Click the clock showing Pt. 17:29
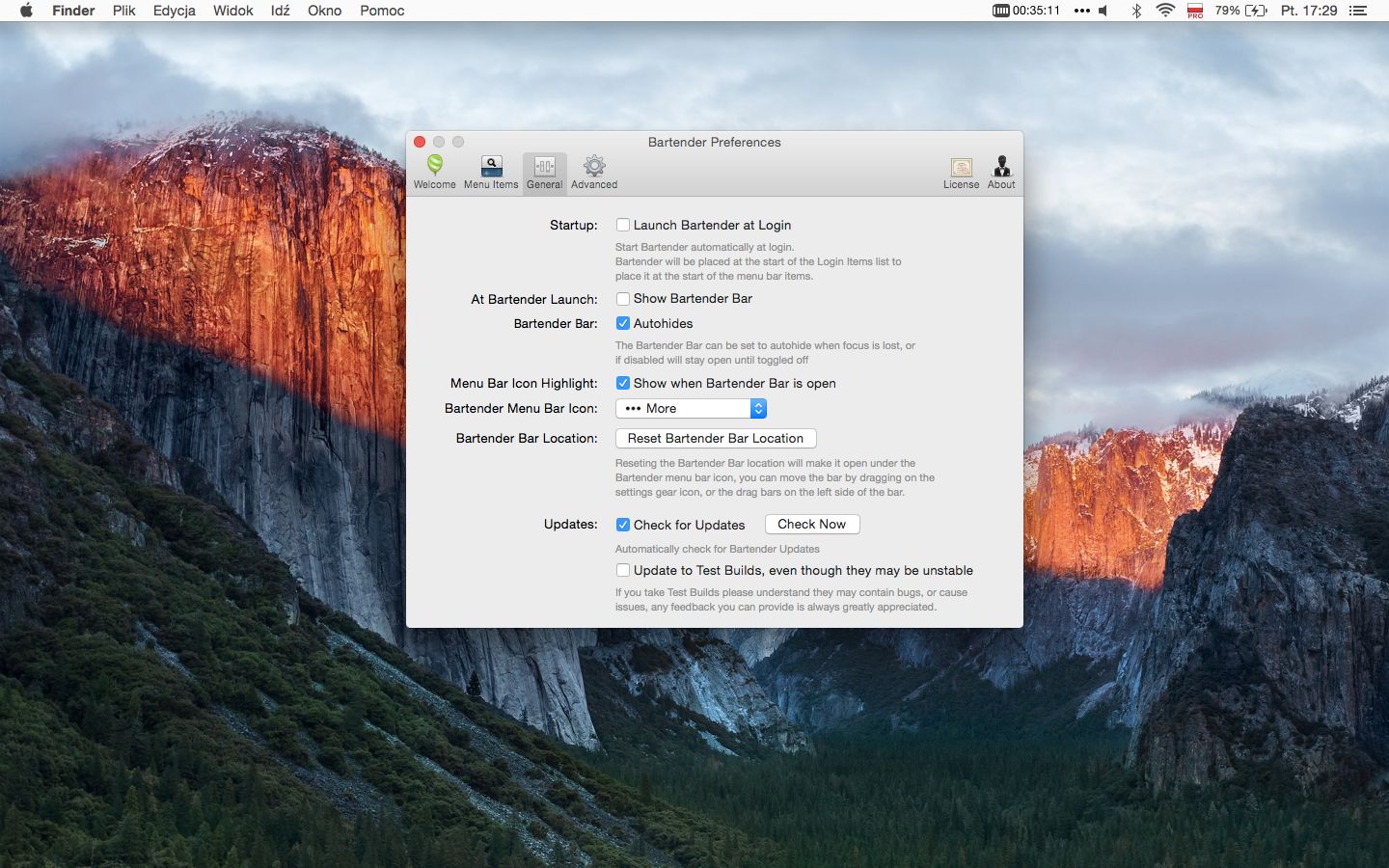The image size is (1389, 868). click(1309, 11)
